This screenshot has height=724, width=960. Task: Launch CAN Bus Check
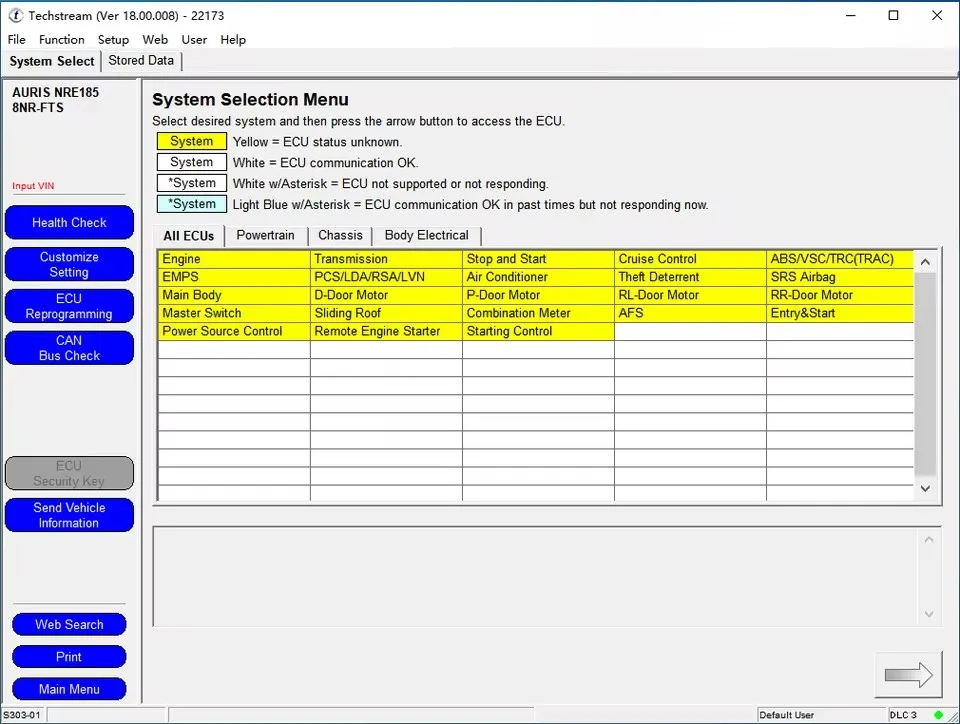pos(69,348)
